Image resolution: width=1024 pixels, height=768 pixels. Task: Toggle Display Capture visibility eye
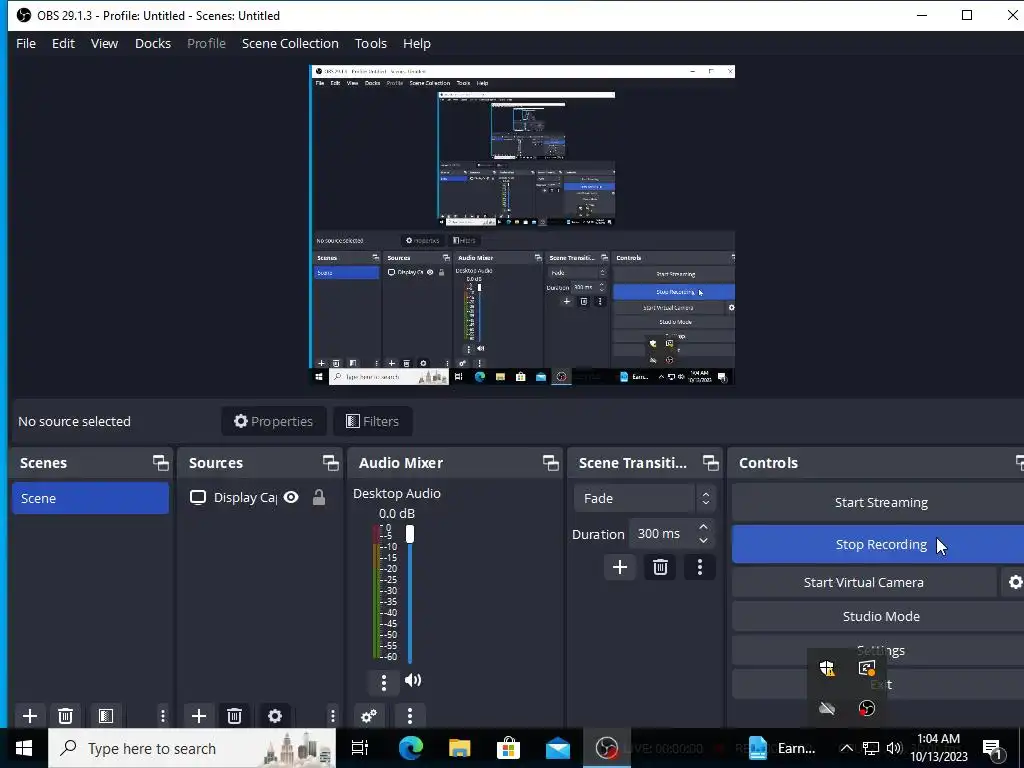click(291, 498)
